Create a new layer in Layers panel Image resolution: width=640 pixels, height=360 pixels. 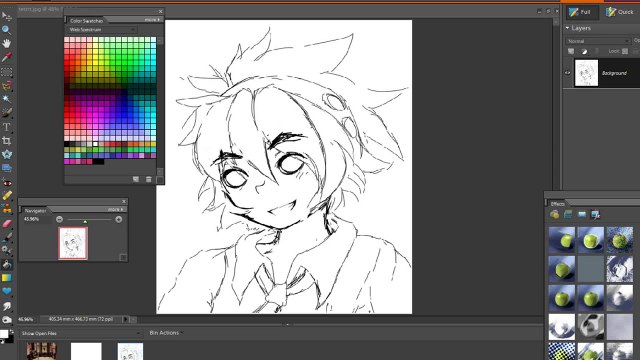click(x=571, y=51)
